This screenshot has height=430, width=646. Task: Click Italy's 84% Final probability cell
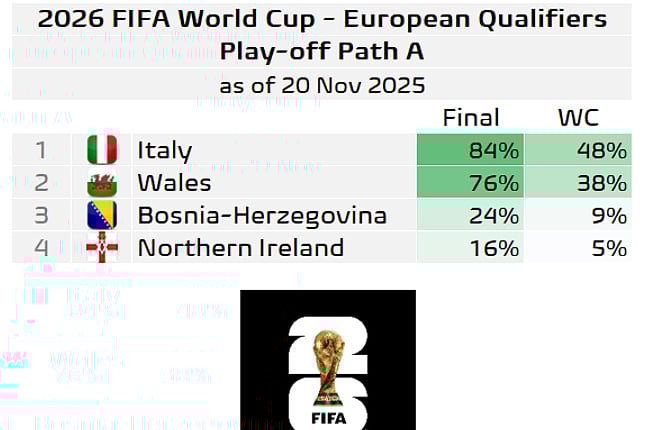coord(470,150)
